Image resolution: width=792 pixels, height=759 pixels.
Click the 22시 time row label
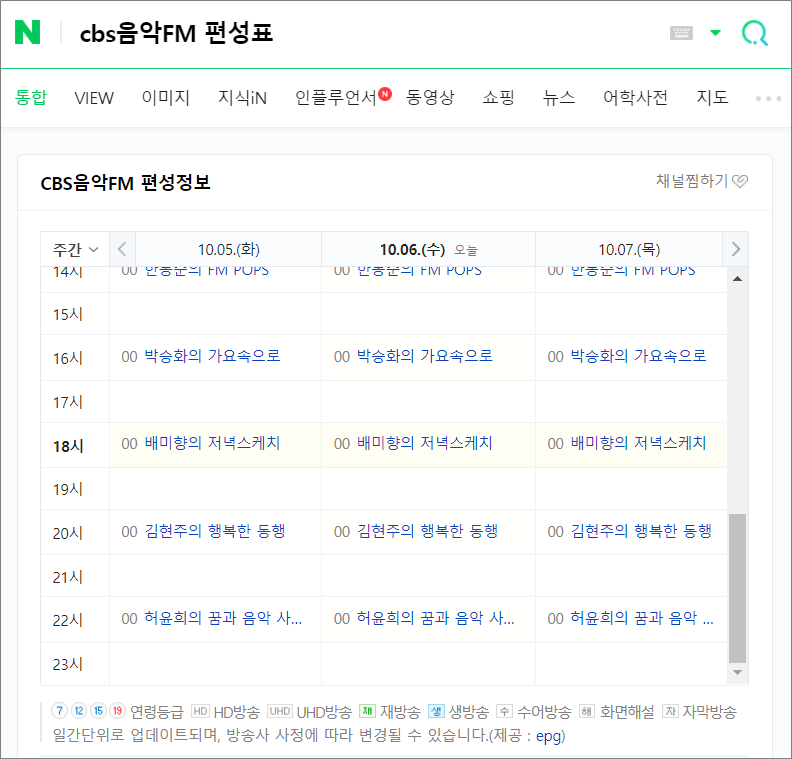pos(68,620)
